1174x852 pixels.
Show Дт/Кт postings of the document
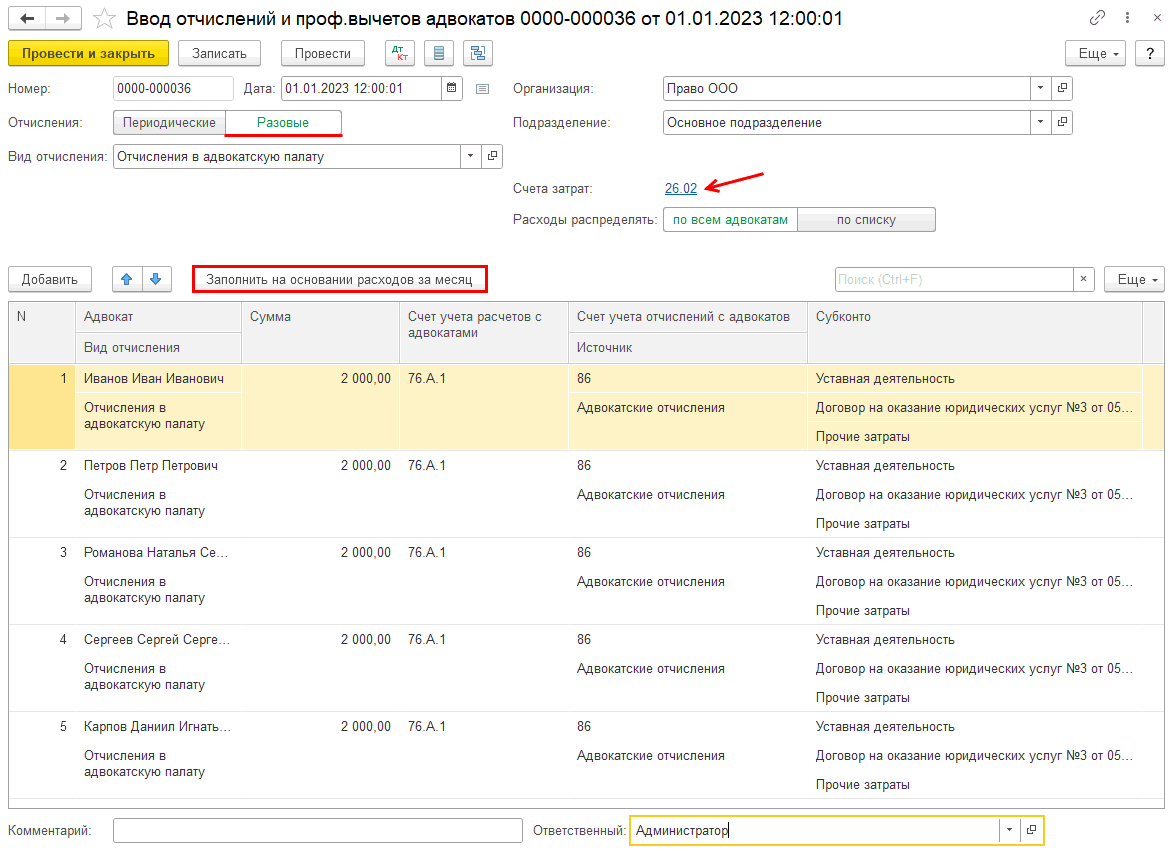coord(400,53)
